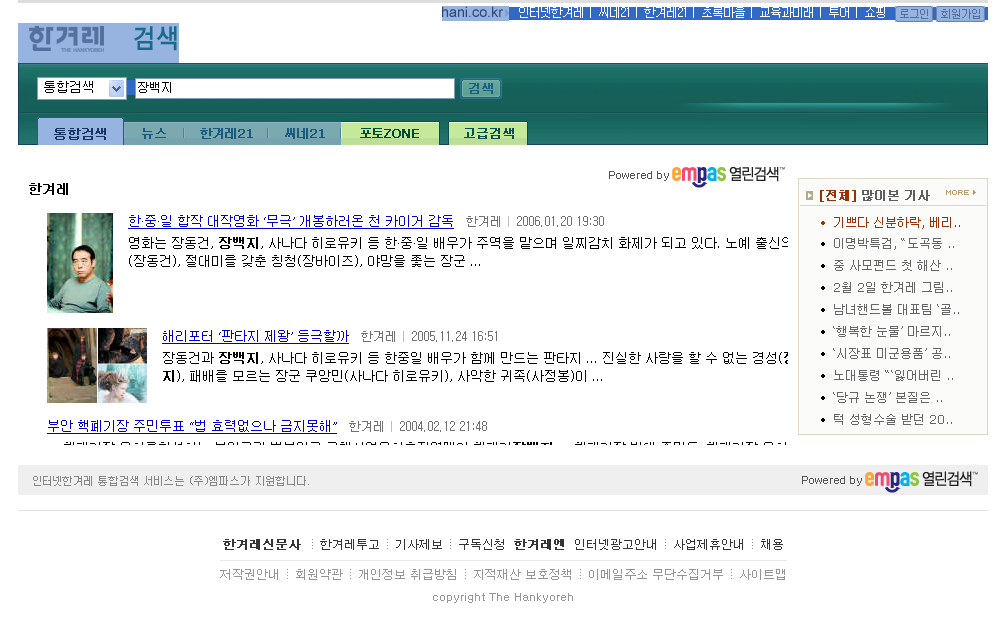Click the footer empas 열린검색 logo
Viewport: 1007px width, 629px height.
click(x=922, y=480)
